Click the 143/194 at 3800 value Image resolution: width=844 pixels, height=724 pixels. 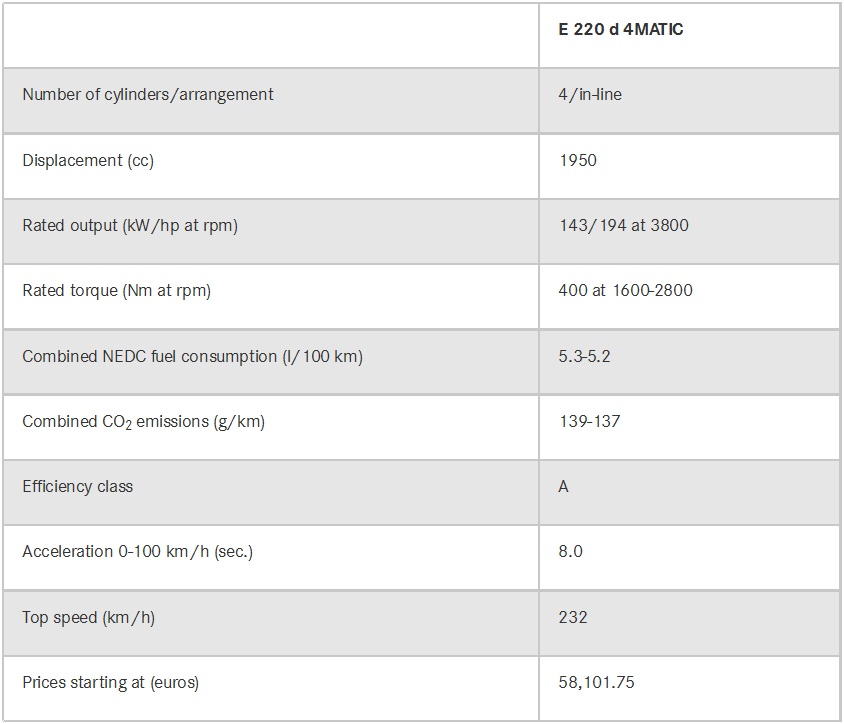pyautogui.click(x=624, y=226)
